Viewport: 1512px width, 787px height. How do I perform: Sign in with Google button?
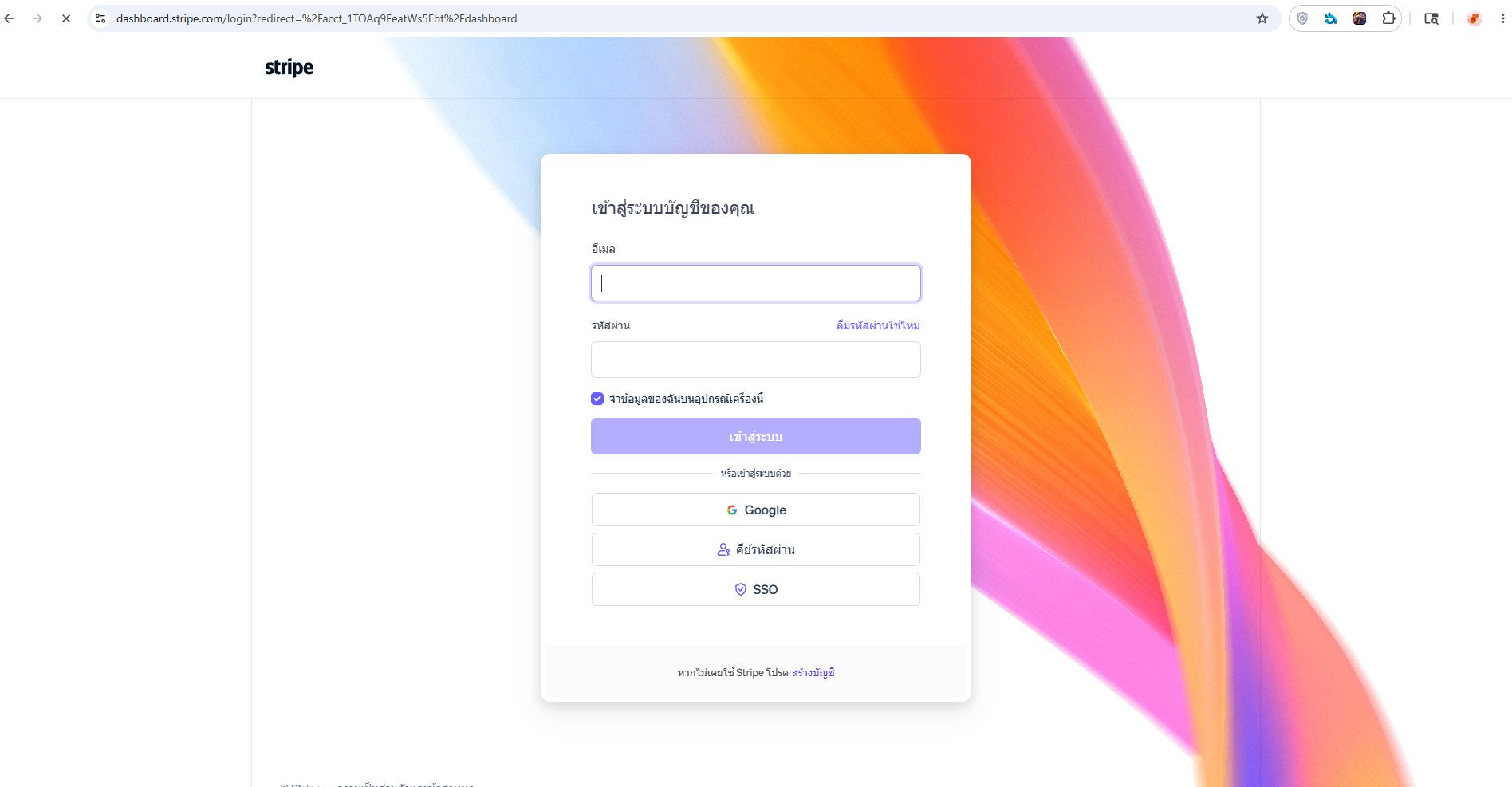click(756, 510)
